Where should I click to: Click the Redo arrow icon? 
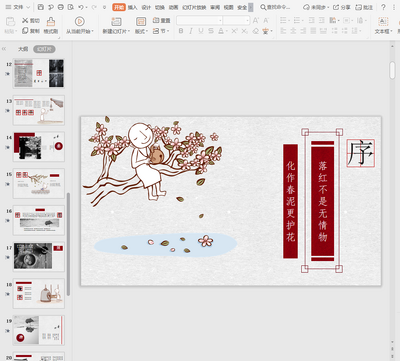point(94,7)
